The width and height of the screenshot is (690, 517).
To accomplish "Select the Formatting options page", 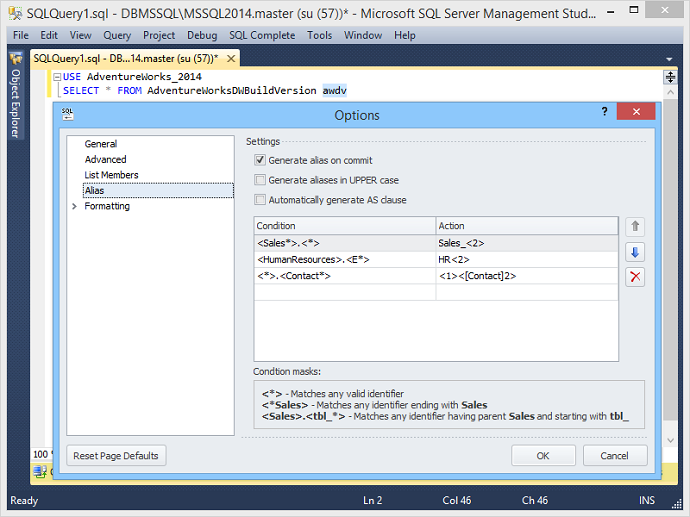I will [107, 206].
